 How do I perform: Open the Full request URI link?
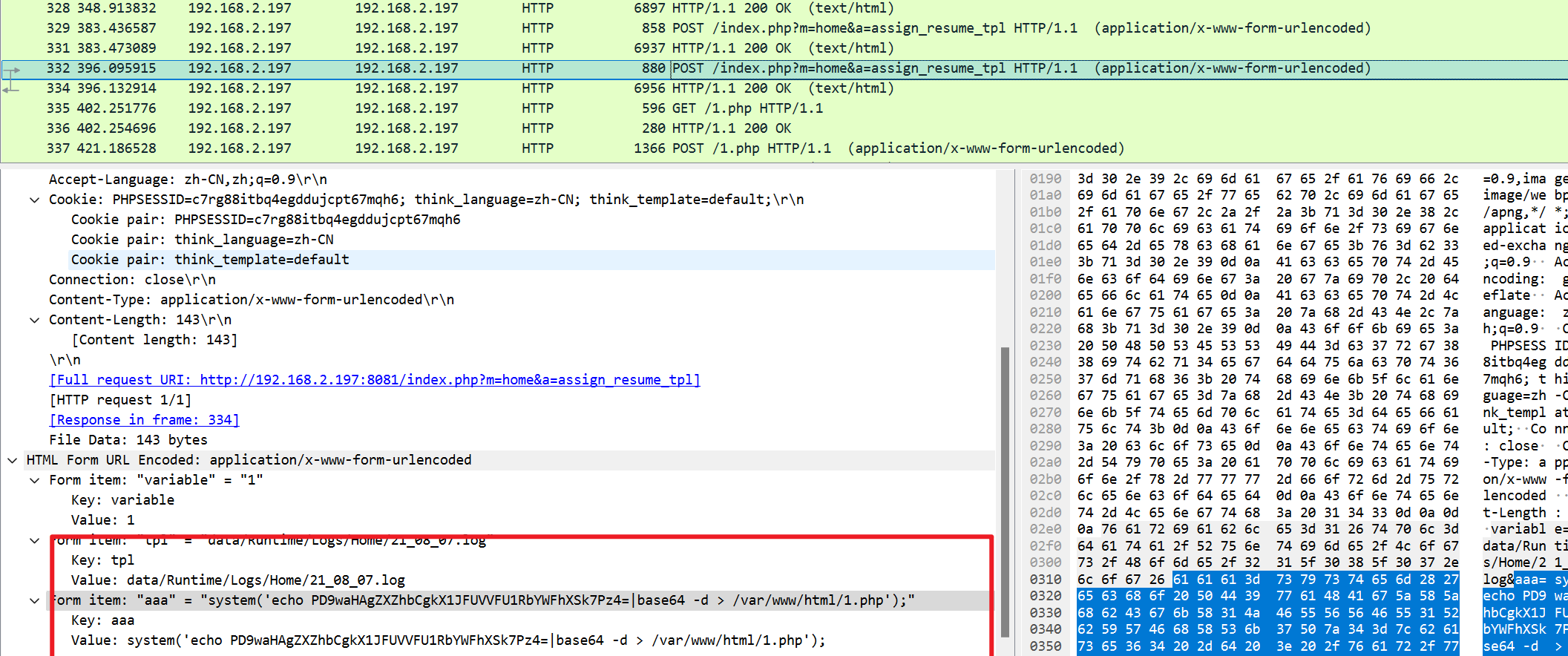coord(375,380)
